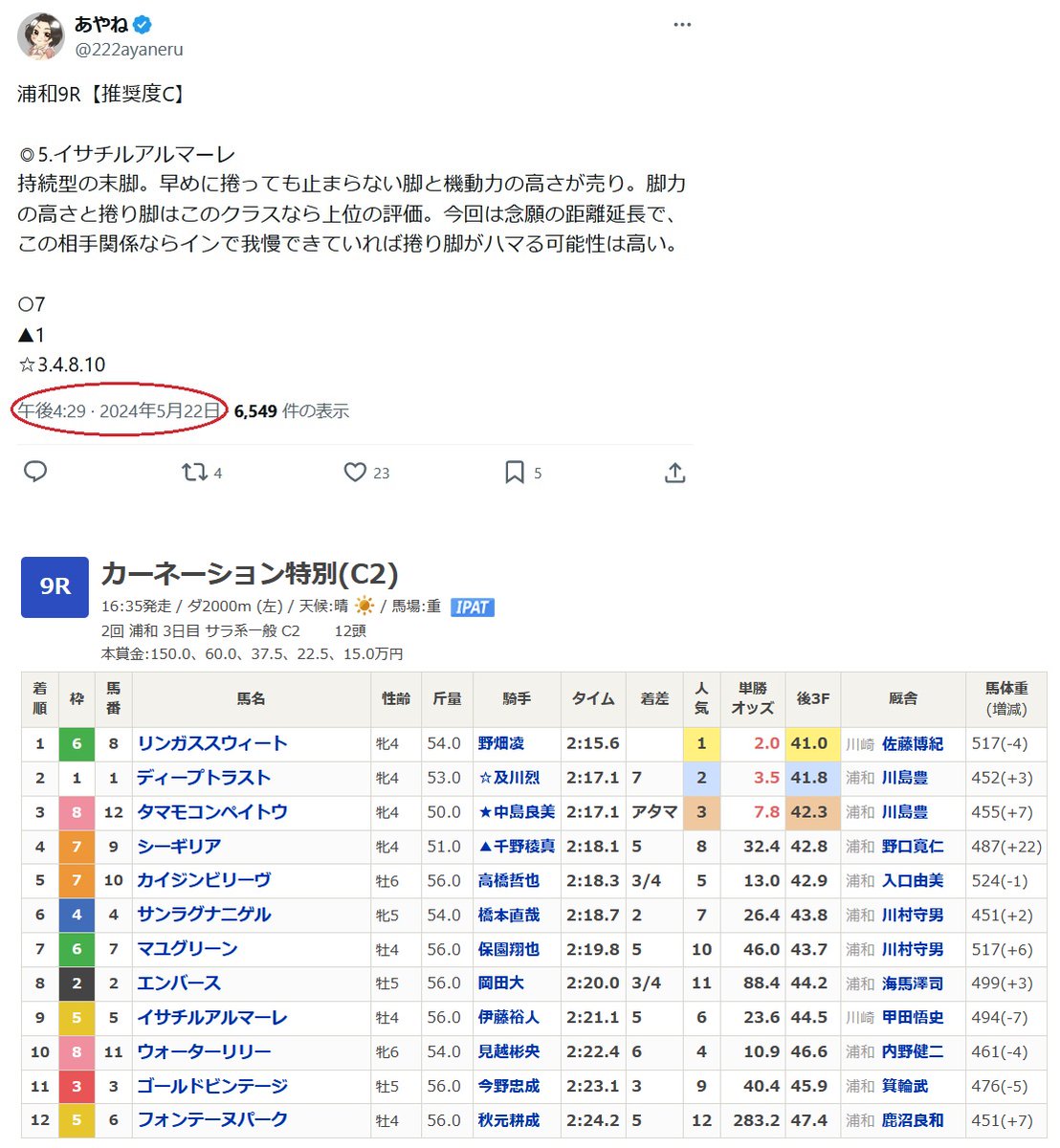Open horse サンラグナニゲル link

click(204, 915)
